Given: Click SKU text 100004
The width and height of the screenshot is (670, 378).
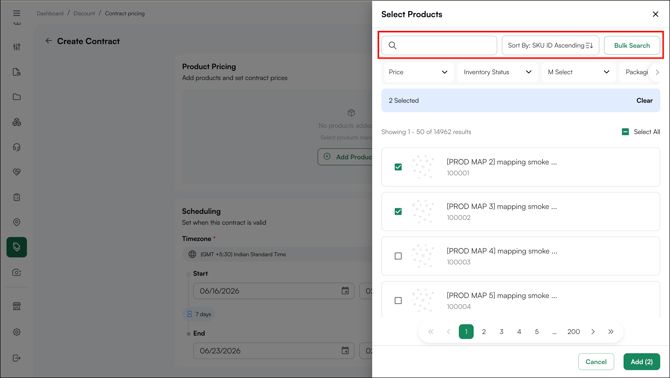Looking at the screenshot, I should (x=458, y=306).
